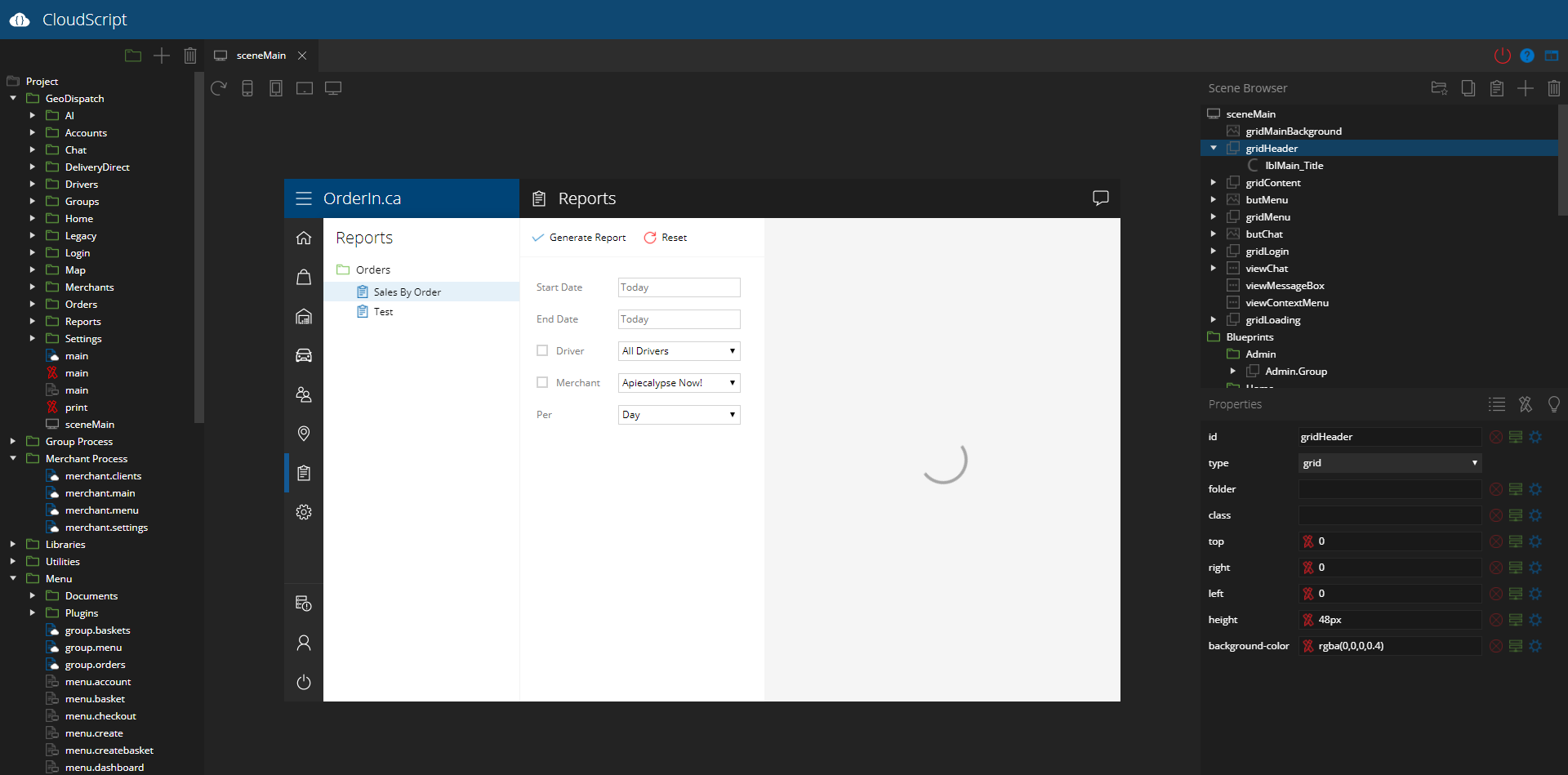Select Sales By Order report item
The image size is (1568, 775).
click(407, 292)
